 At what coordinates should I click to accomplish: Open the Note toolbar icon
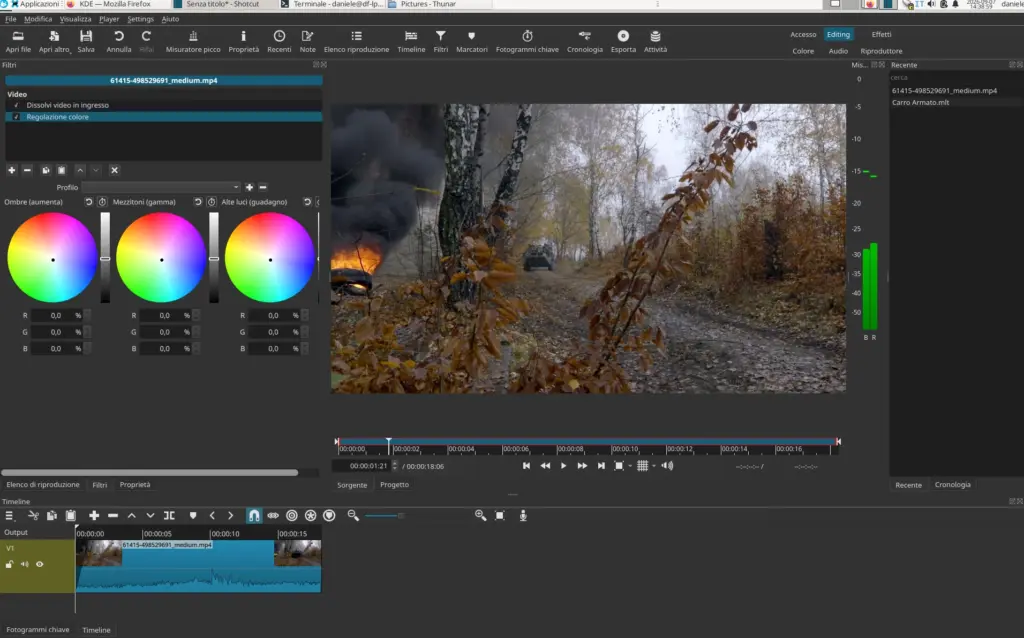point(307,40)
